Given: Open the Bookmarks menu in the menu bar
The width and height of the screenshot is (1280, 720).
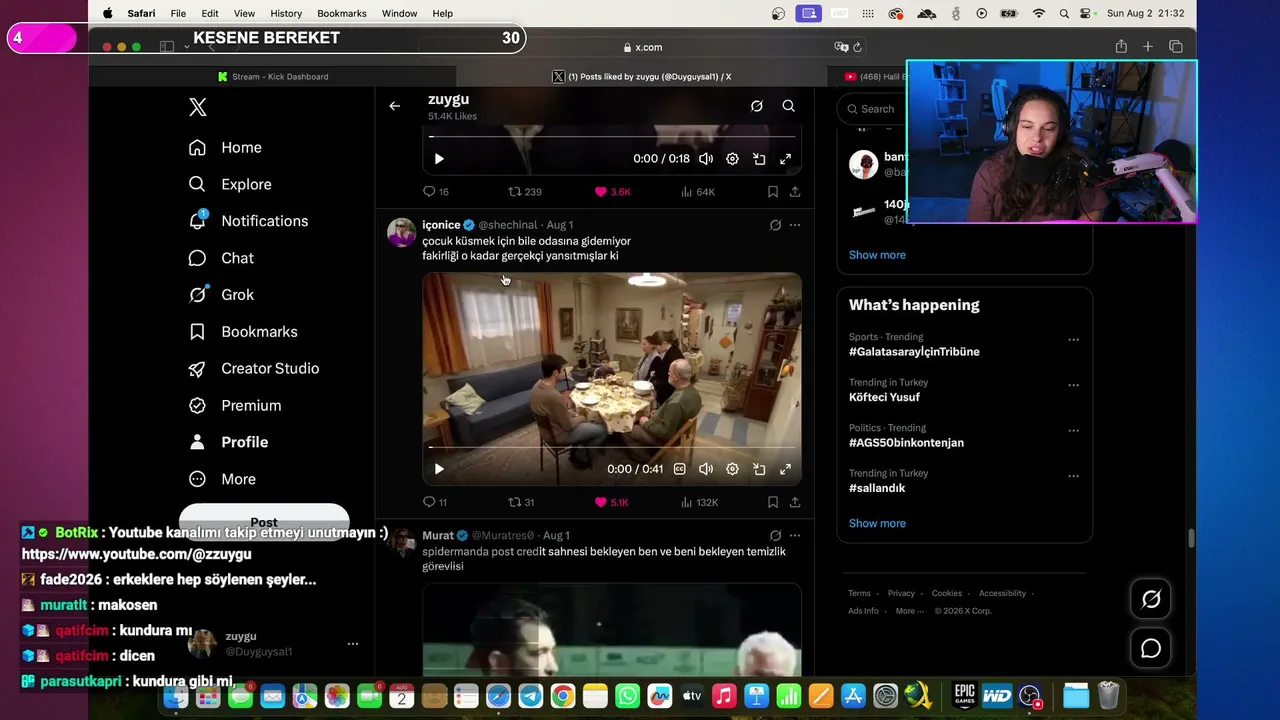Looking at the screenshot, I should click(342, 13).
